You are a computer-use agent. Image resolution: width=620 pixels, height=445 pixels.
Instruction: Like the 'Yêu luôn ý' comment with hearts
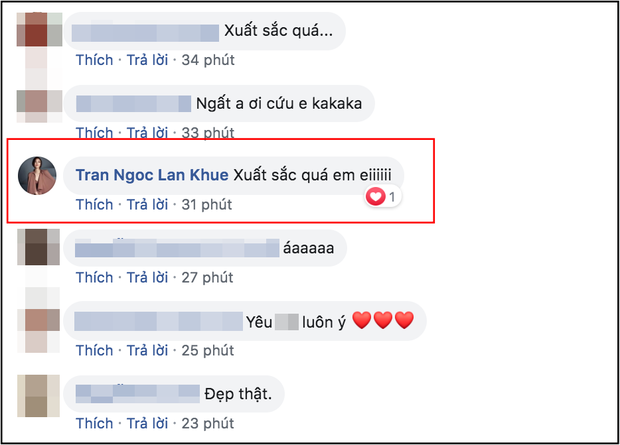(x=95, y=350)
